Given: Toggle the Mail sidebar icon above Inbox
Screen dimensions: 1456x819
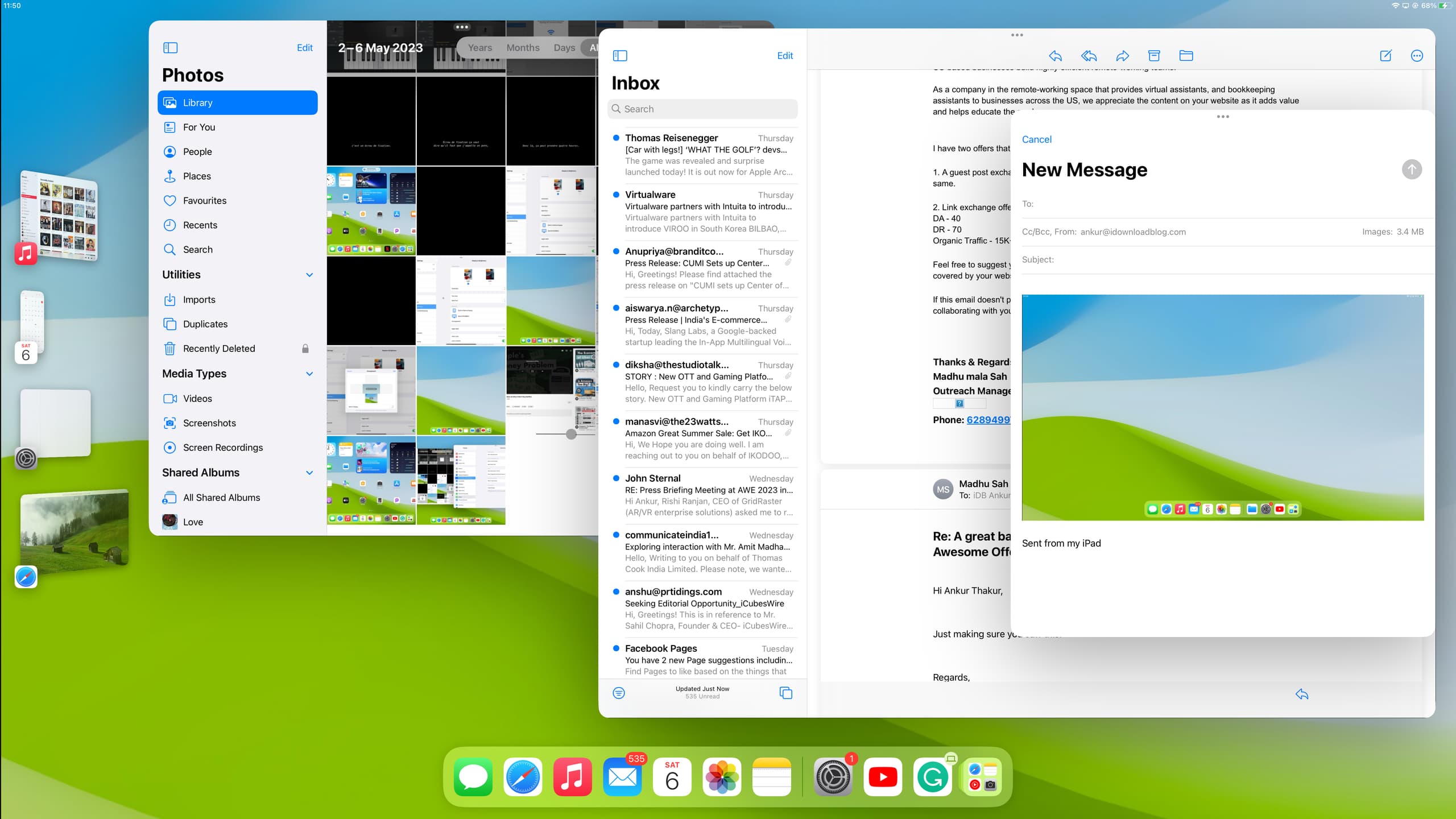Looking at the screenshot, I should tap(620, 56).
